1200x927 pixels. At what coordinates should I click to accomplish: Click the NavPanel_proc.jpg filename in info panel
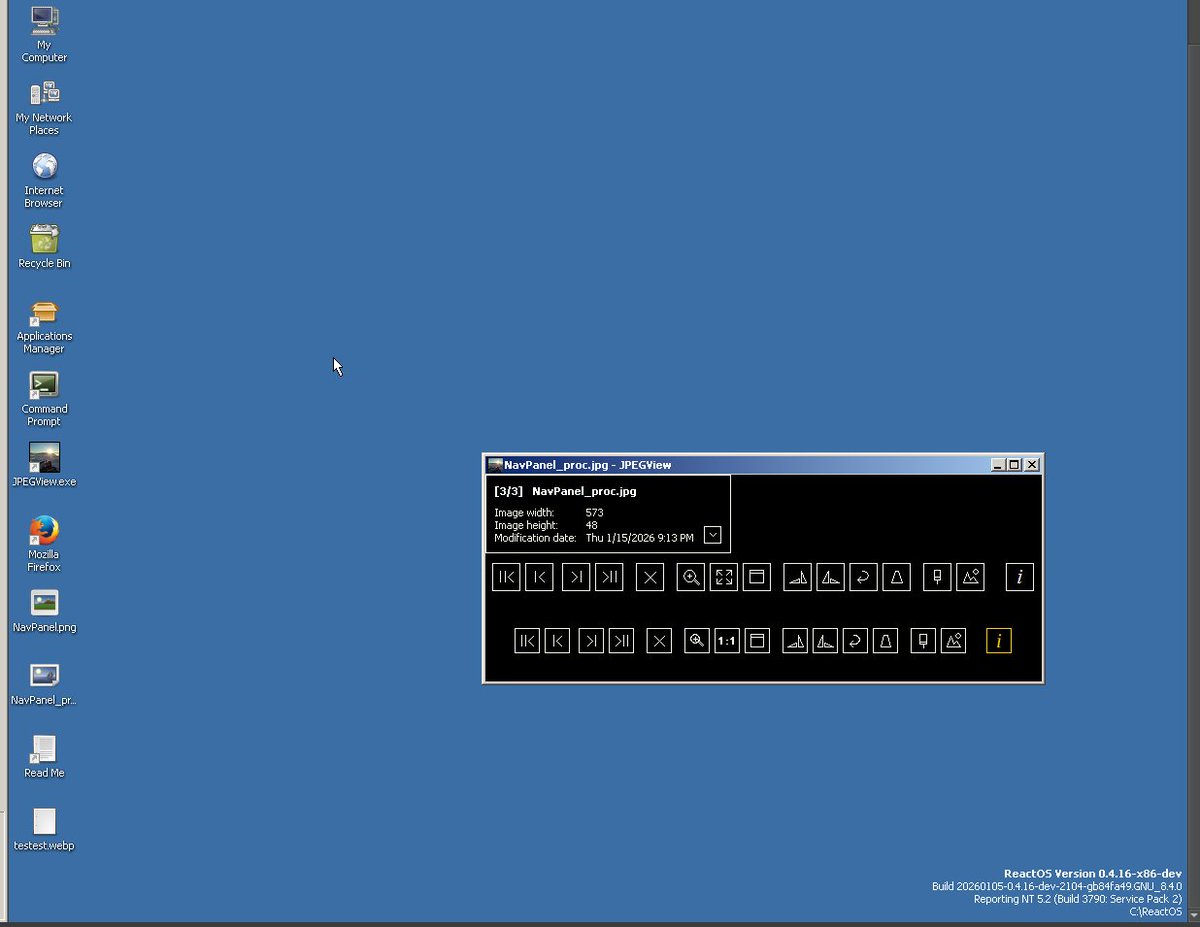(584, 491)
